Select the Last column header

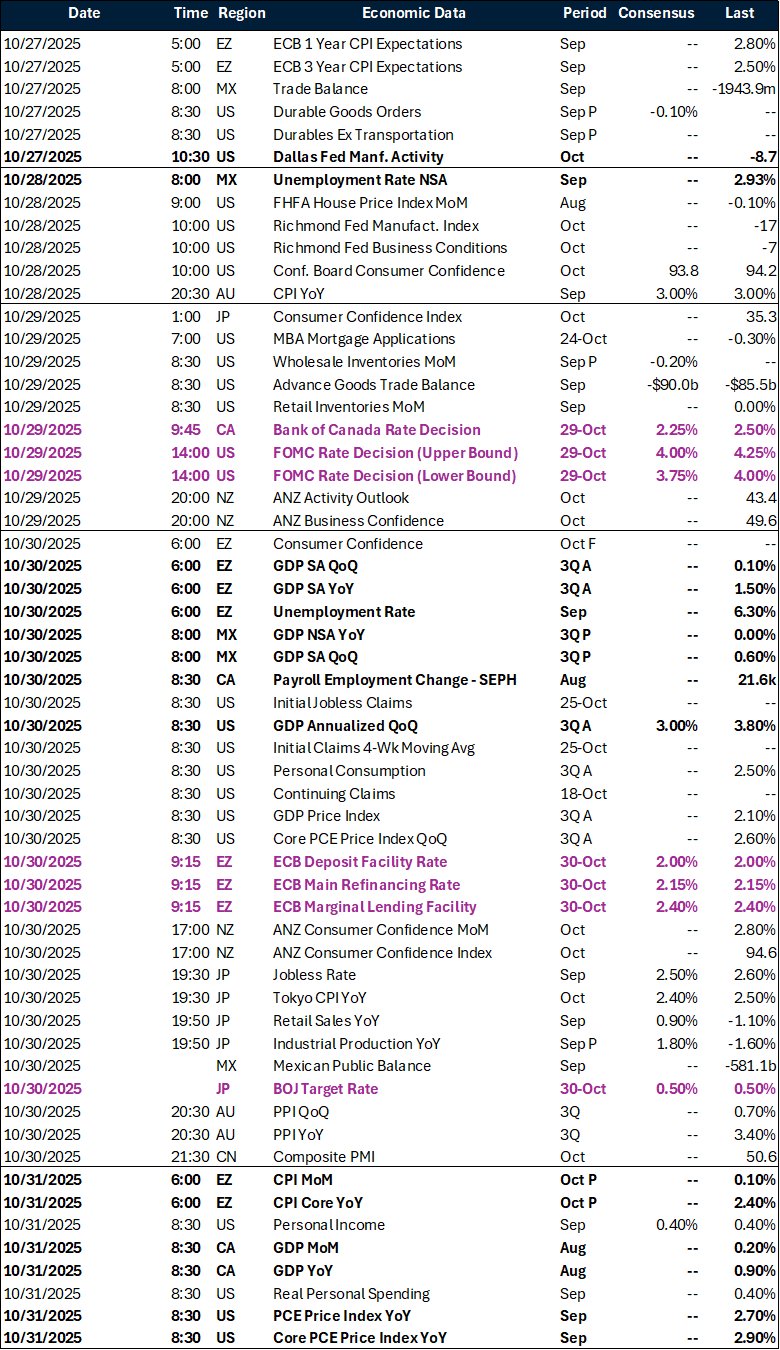pos(739,14)
